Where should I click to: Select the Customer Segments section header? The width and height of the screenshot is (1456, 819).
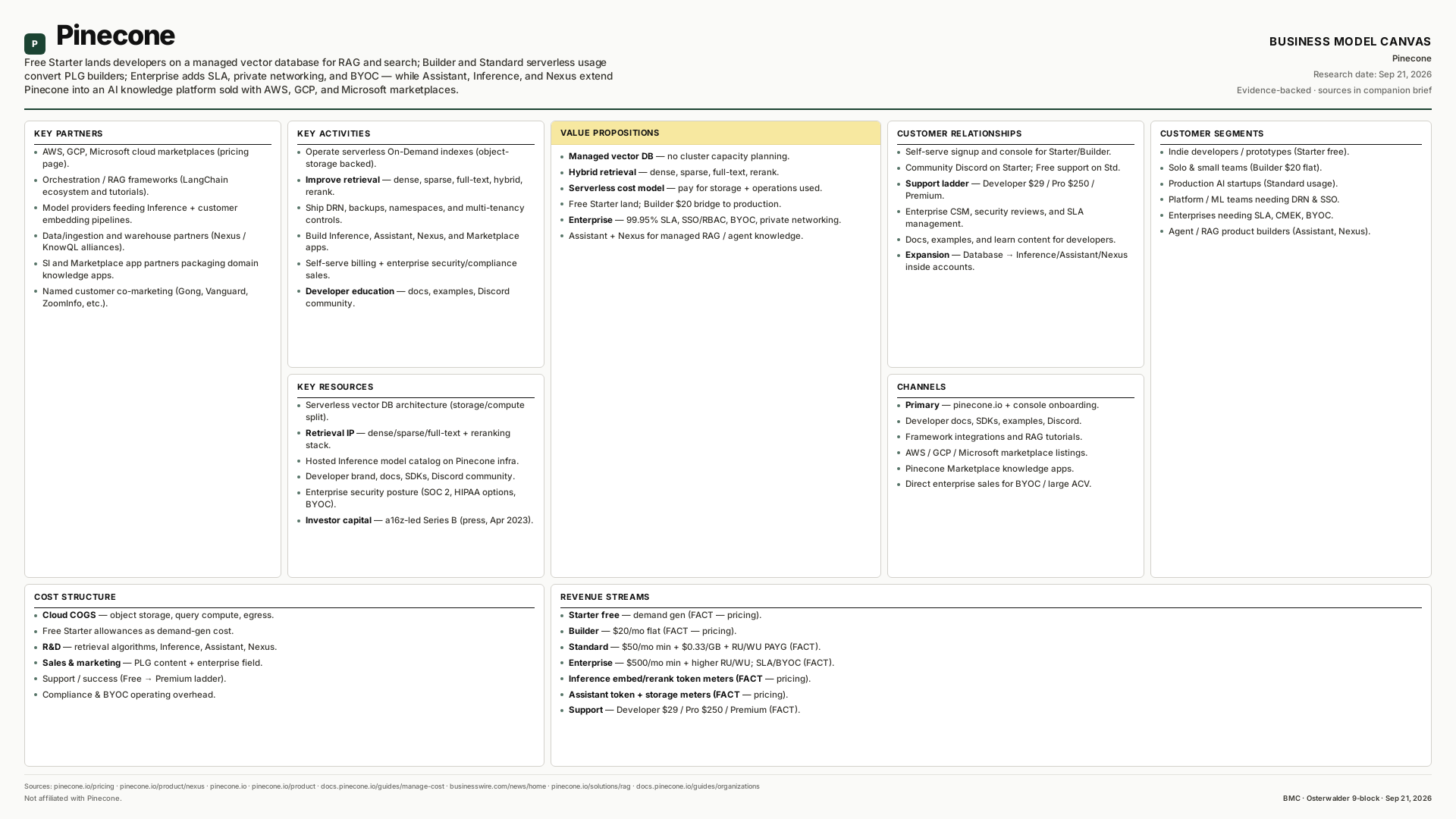pos(1212,133)
